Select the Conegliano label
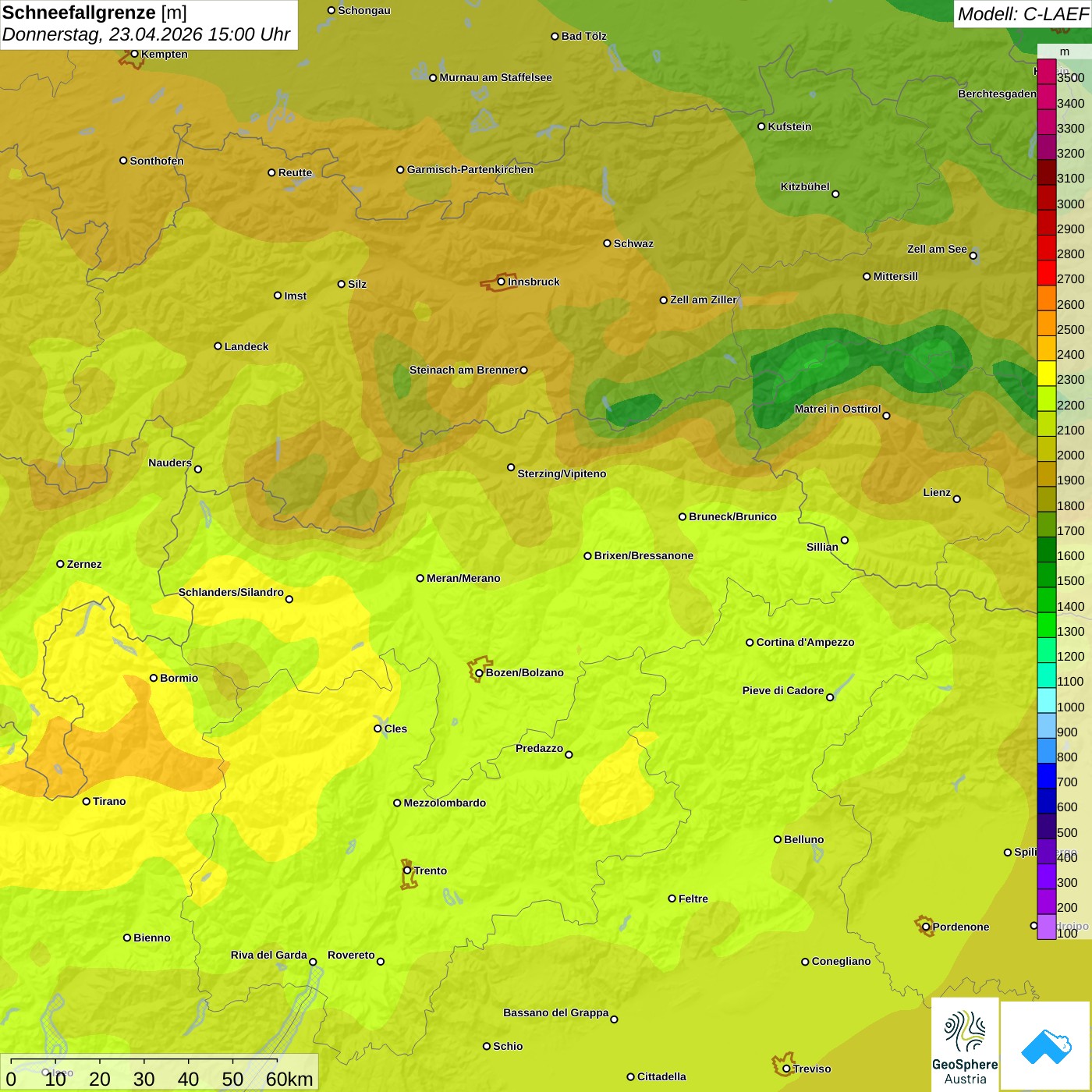 [x=841, y=961]
